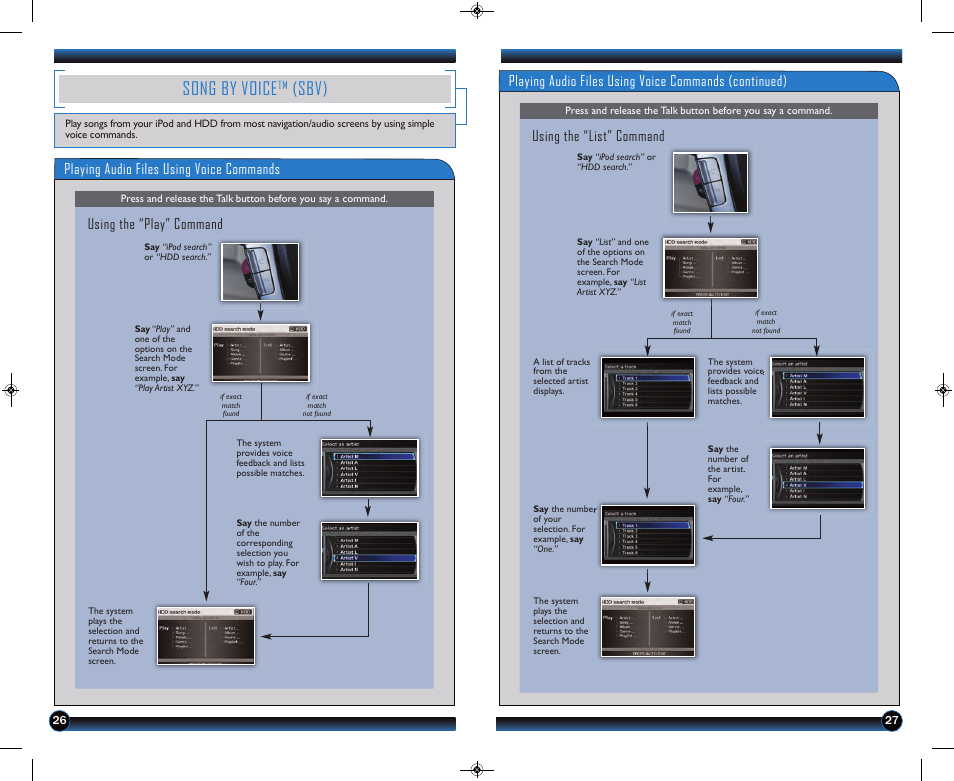This screenshot has height=781, width=954.
Task: Click the "if exact match found" label on page 26
Action: coord(231,405)
